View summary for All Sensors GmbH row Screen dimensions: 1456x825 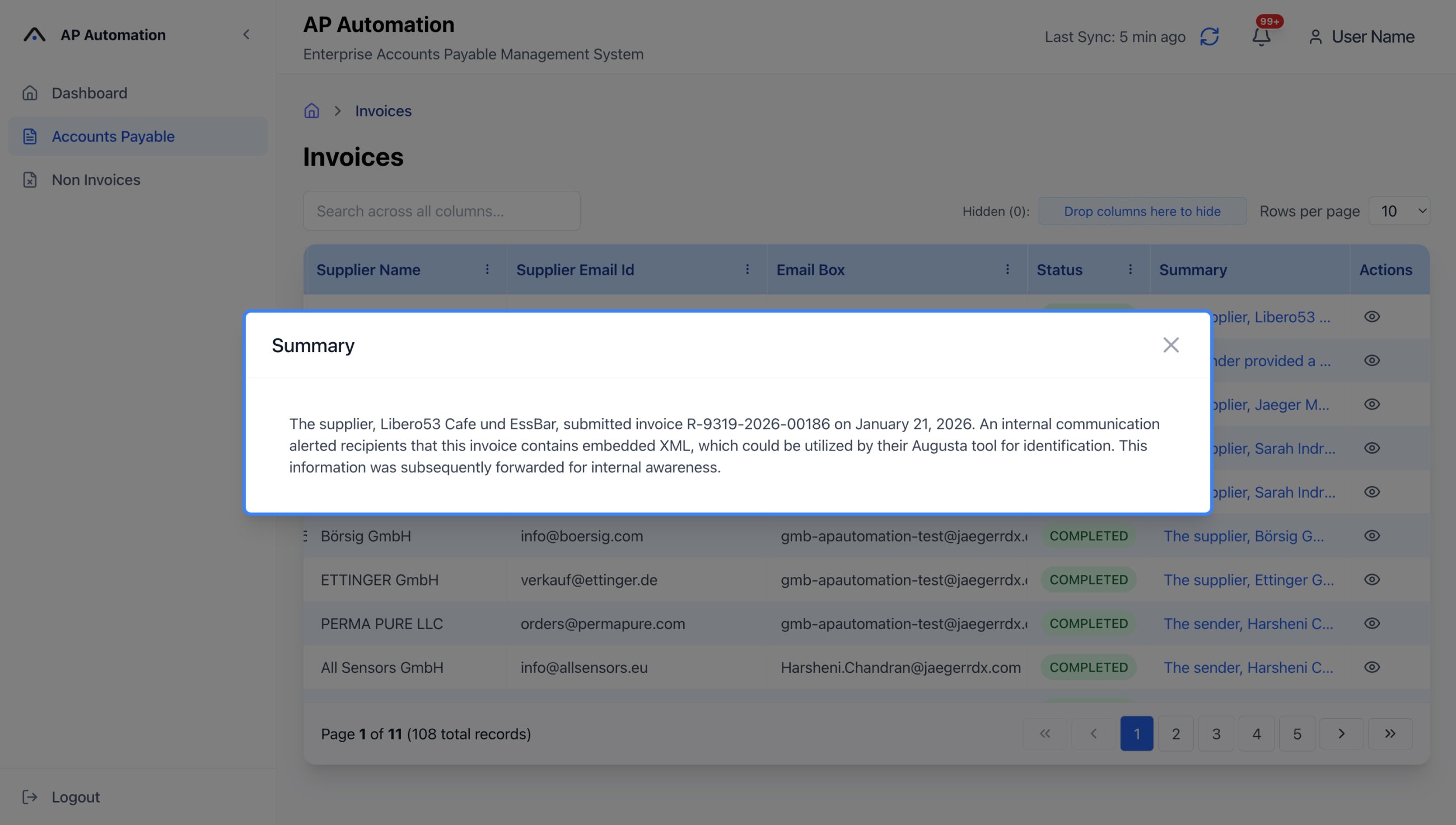tap(1372, 667)
